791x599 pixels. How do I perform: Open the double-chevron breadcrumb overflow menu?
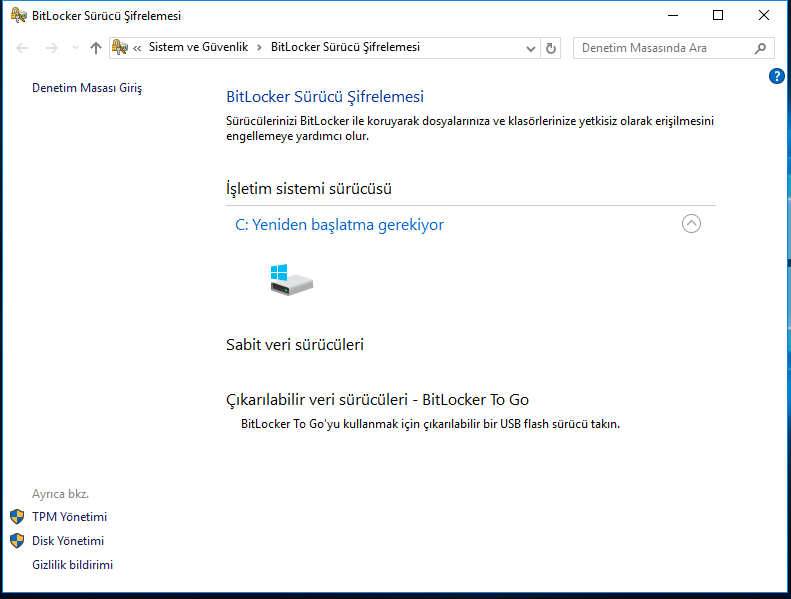click(137, 48)
